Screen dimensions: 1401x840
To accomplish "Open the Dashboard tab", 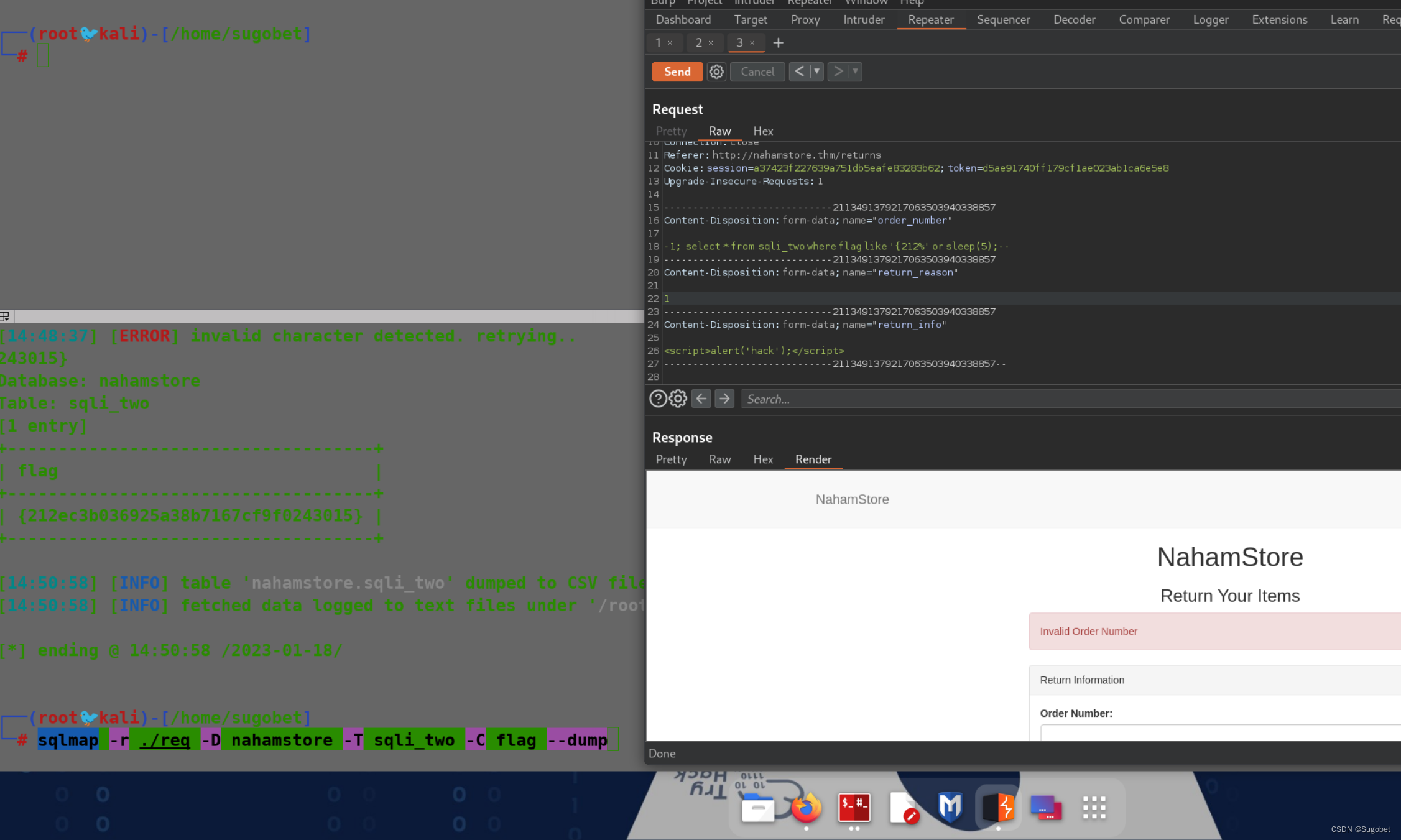I will tap(683, 19).
